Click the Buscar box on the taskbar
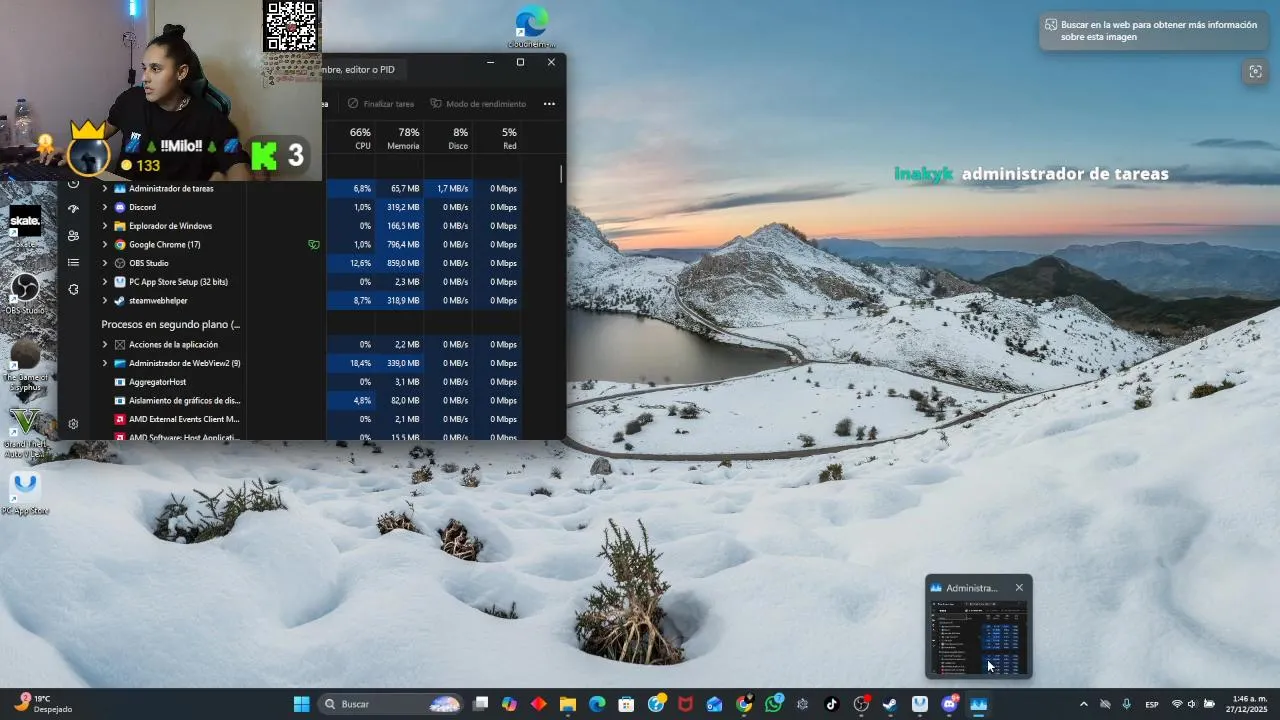 click(x=391, y=704)
